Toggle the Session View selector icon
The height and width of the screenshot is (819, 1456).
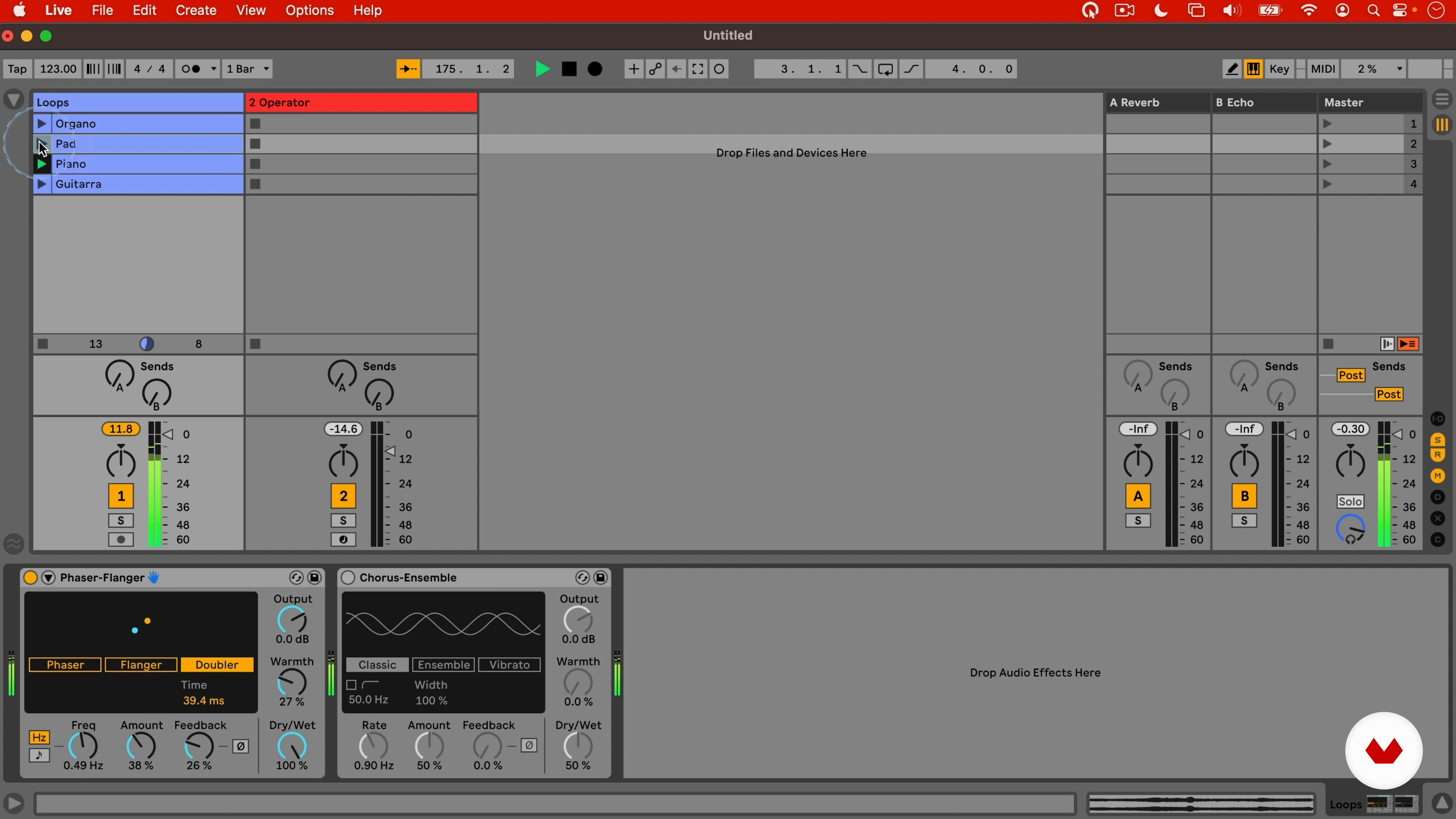(1442, 125)
